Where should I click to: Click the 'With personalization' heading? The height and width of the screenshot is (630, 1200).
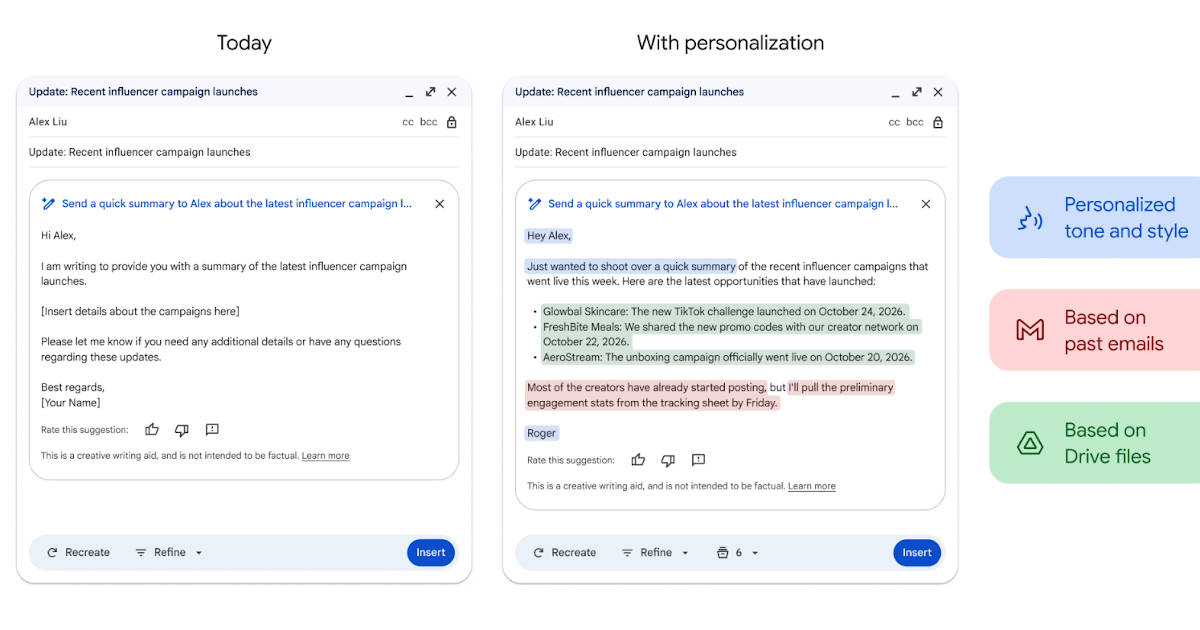pyautogui.click(x=730, y=43)
